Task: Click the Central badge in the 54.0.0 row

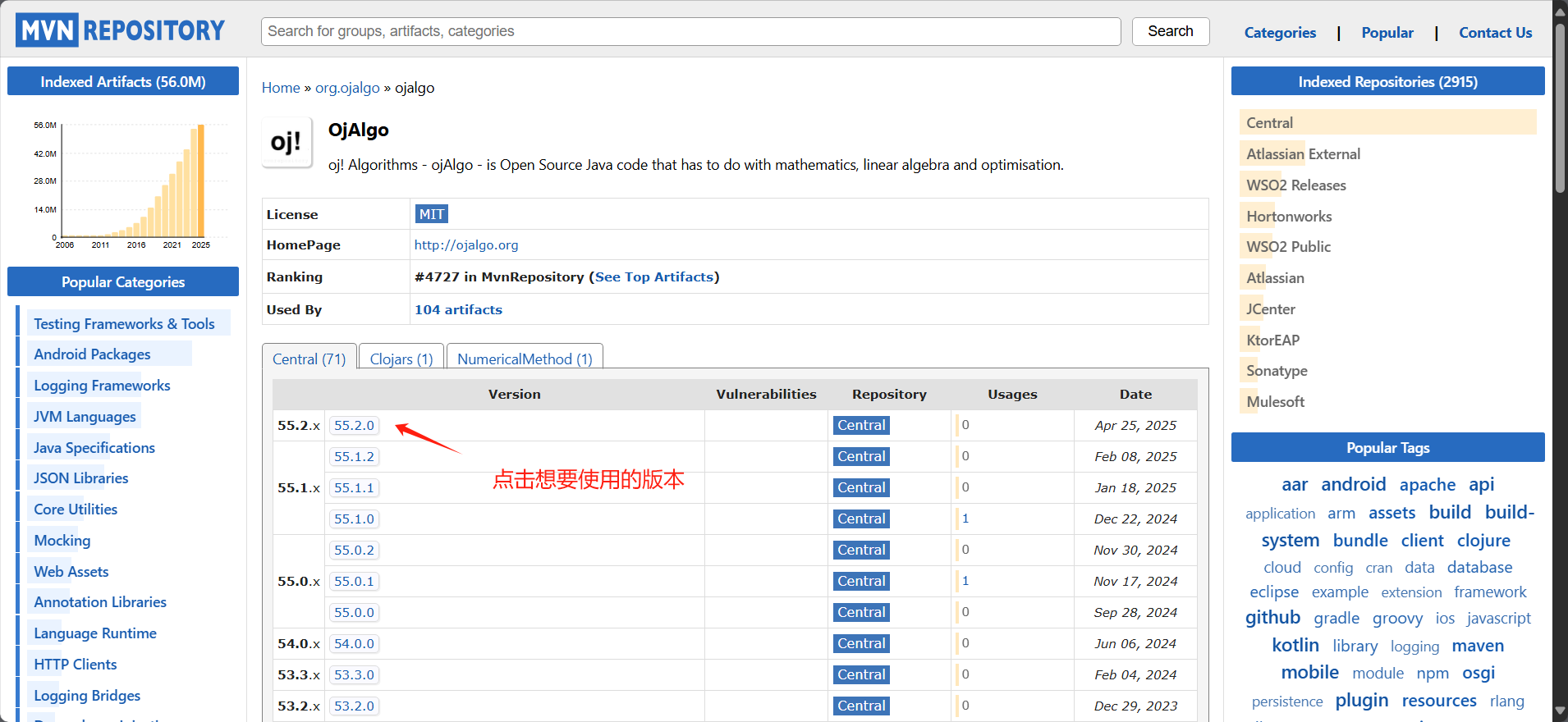Action: coord(861,644)
